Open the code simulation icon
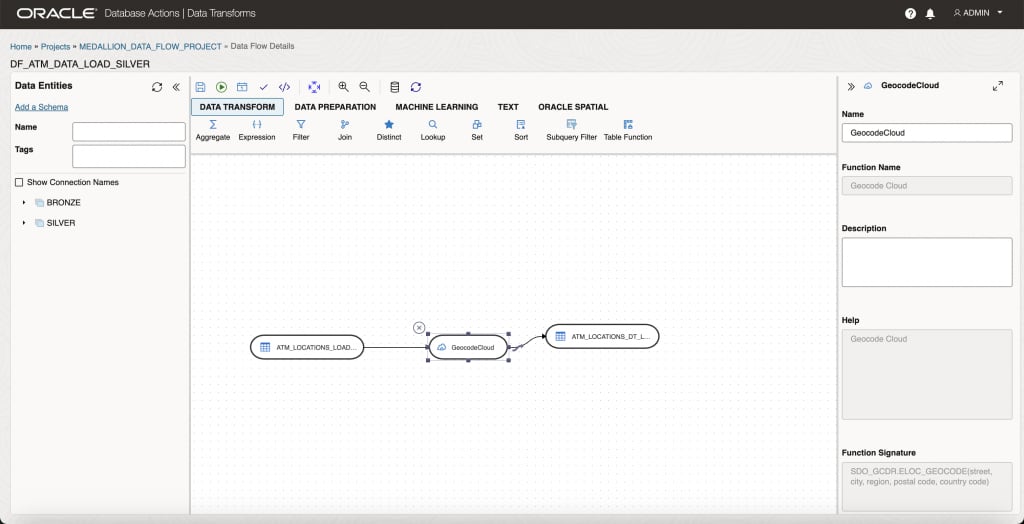Image resolution: width=1024 pixels, height=524 pixels. pos(284,87)
